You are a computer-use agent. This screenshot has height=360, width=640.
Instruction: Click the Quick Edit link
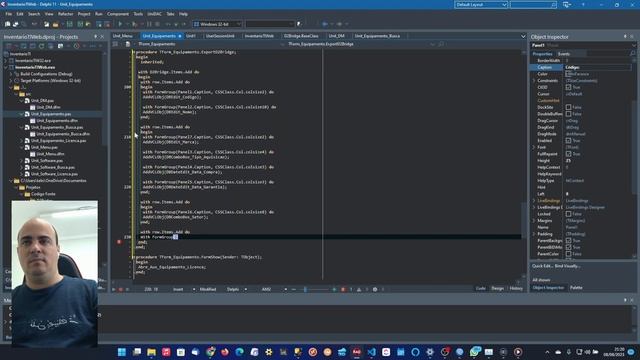[x=542, y=266]
